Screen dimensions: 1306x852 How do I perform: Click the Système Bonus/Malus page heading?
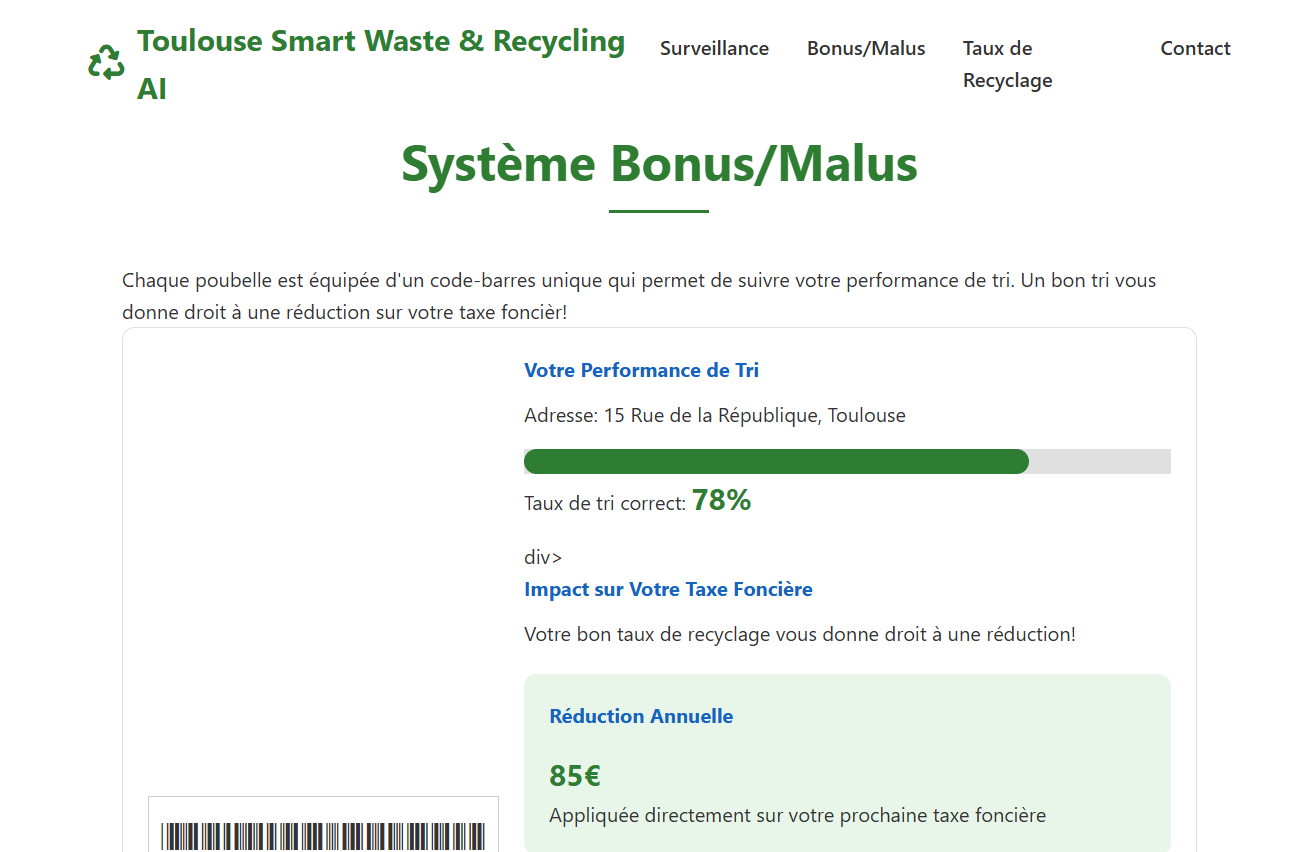pyautogui.click(x=659, y=164)
